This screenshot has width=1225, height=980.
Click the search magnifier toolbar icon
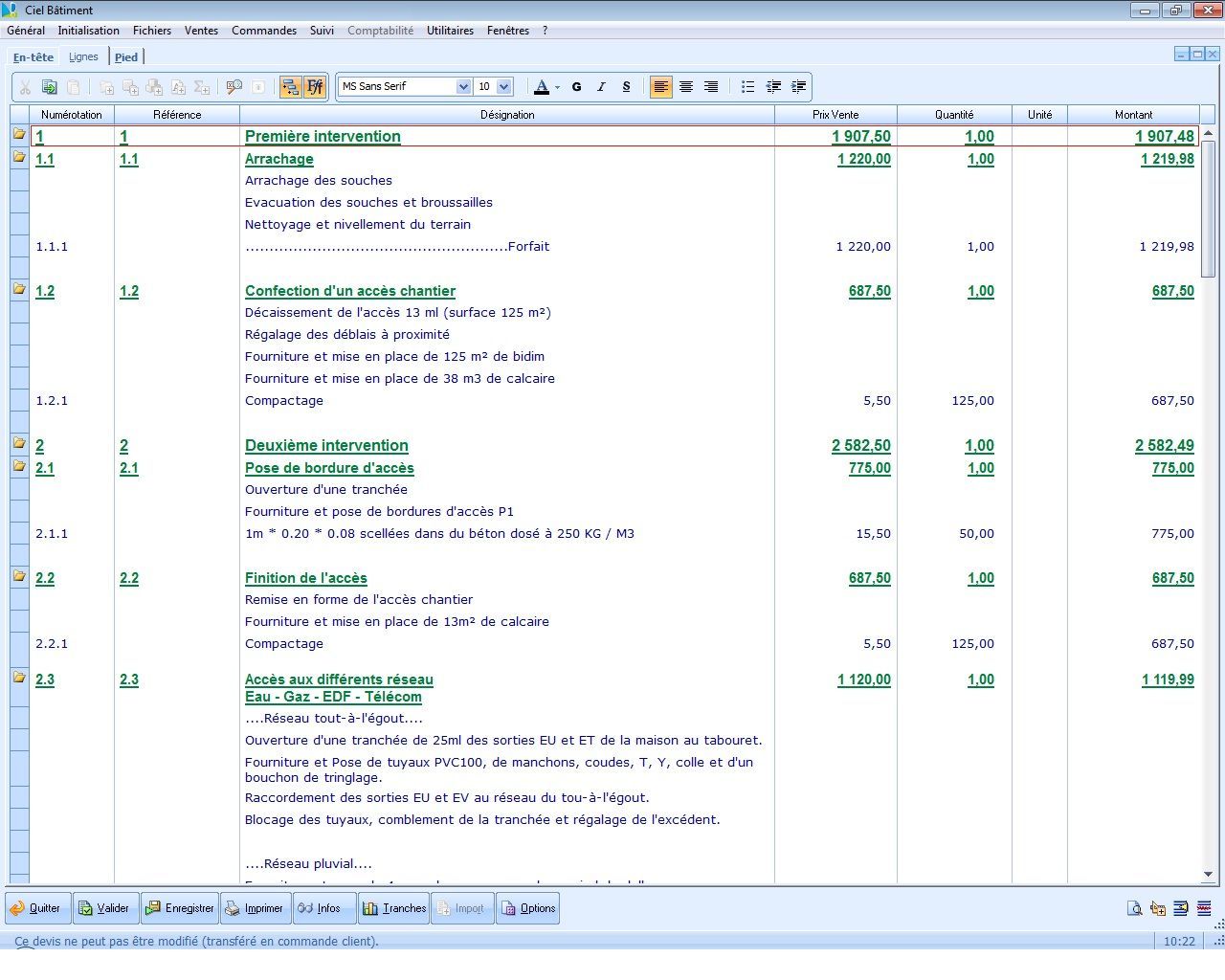pyautogui.click(x=234, y=87)
